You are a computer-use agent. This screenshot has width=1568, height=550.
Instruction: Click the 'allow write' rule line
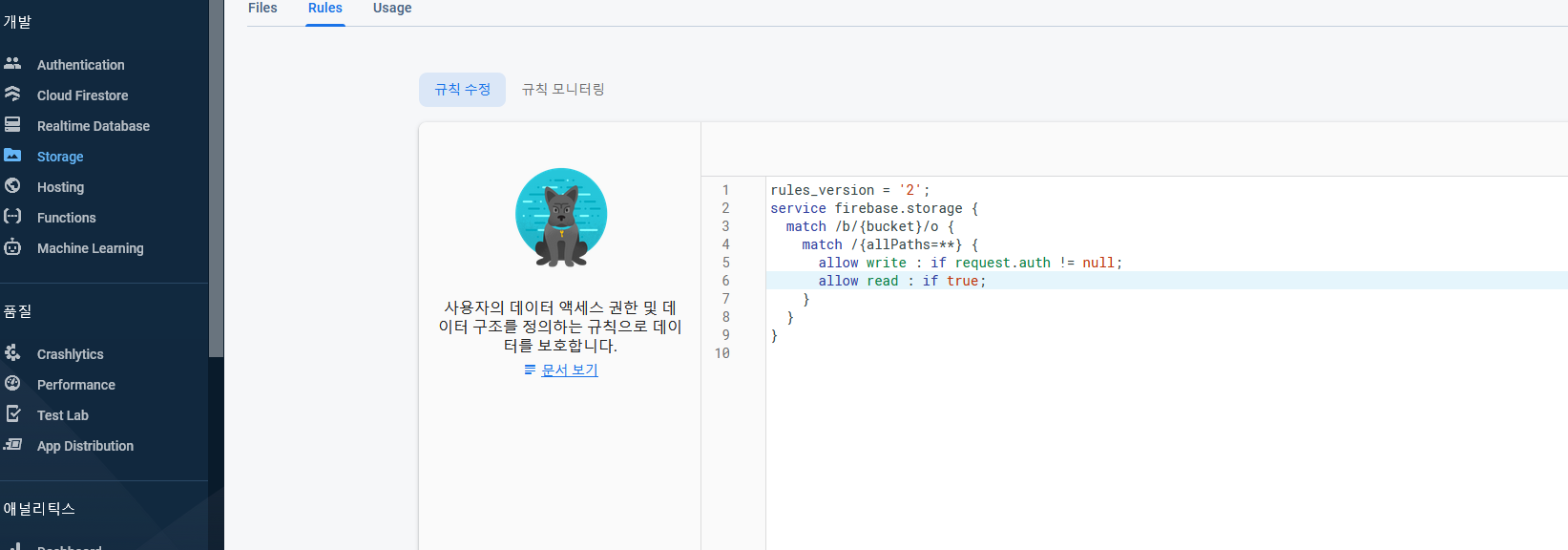(970, 263)
